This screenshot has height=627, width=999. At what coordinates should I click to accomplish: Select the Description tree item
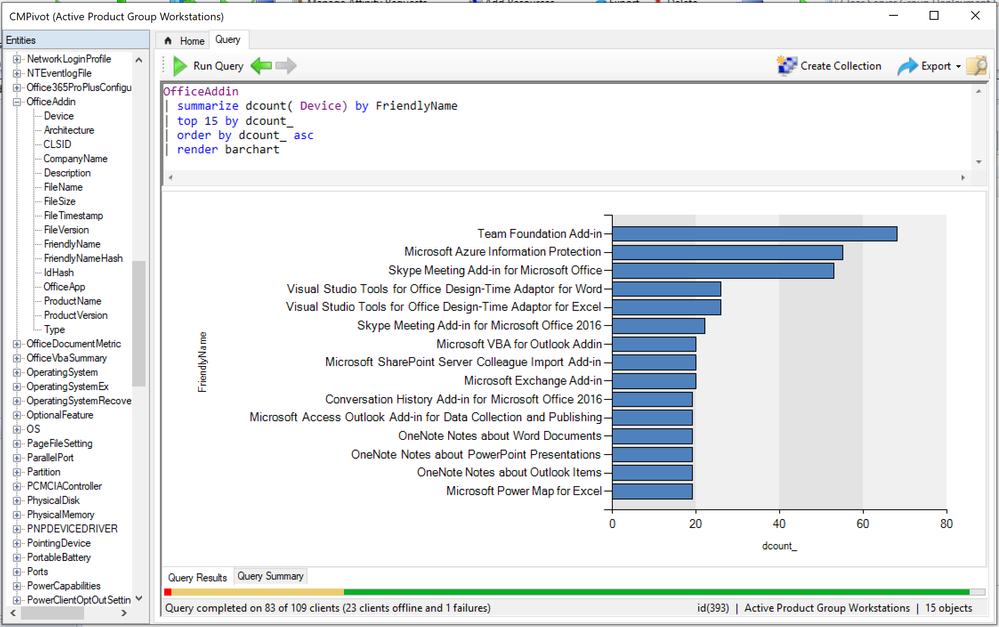coord(67,173)
